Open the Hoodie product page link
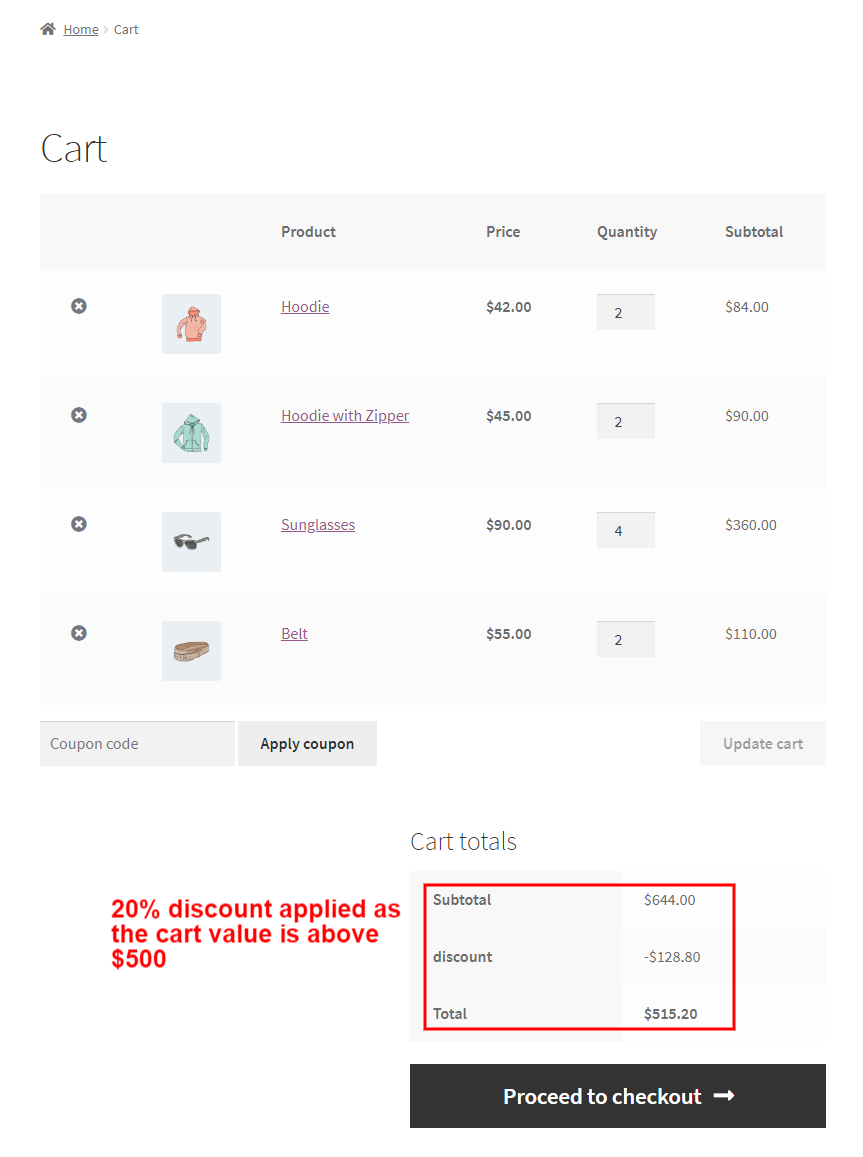 tap(305, 306)
